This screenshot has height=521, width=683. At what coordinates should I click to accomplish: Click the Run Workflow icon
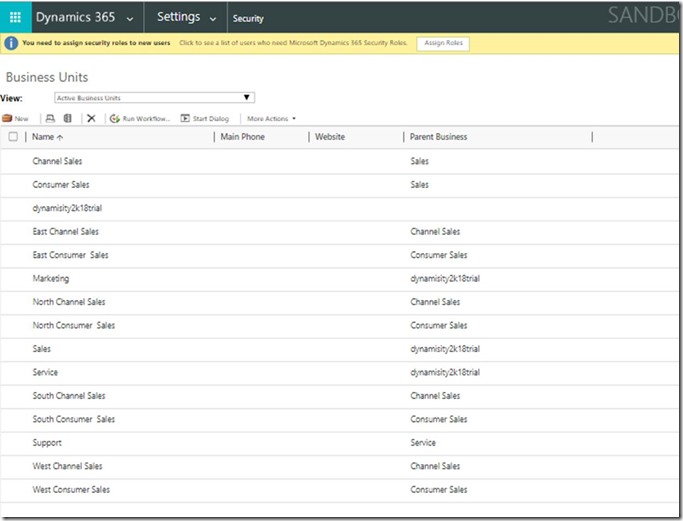(x=115, y=118)
